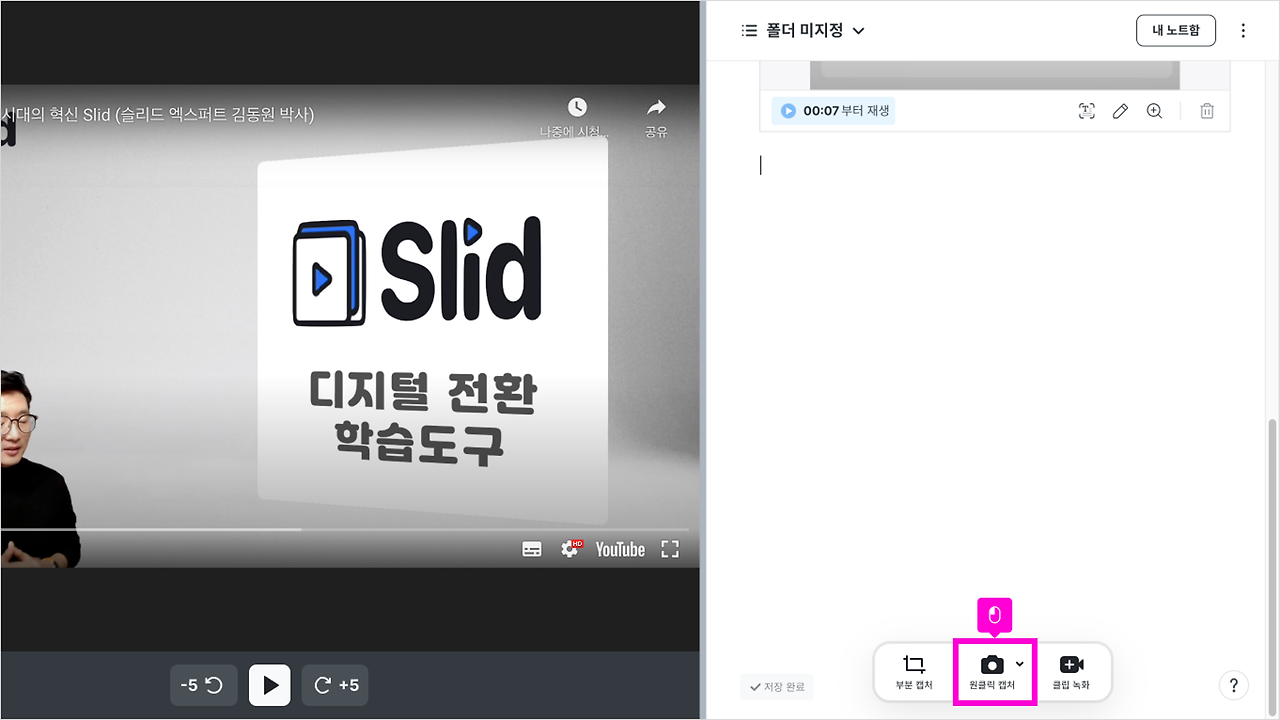Replay from 00:07 using the playback chip

point(833,111)
